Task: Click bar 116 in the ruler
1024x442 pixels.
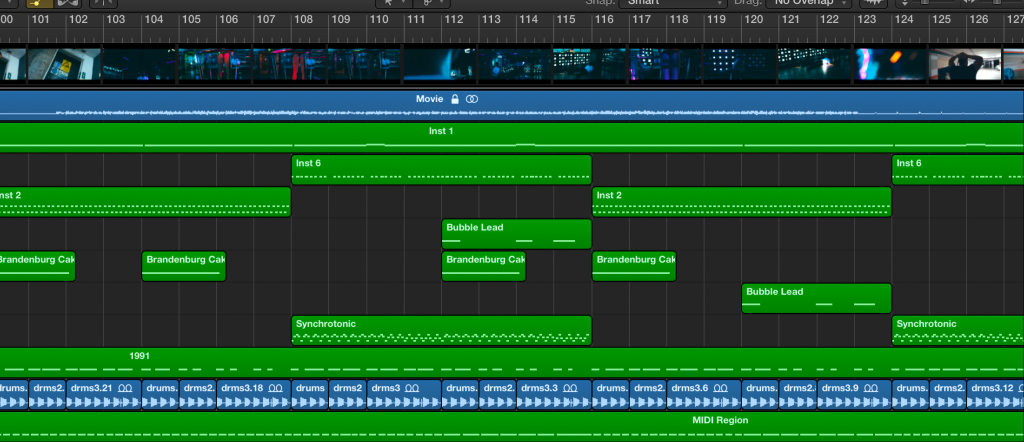Action: pos(603,20)
